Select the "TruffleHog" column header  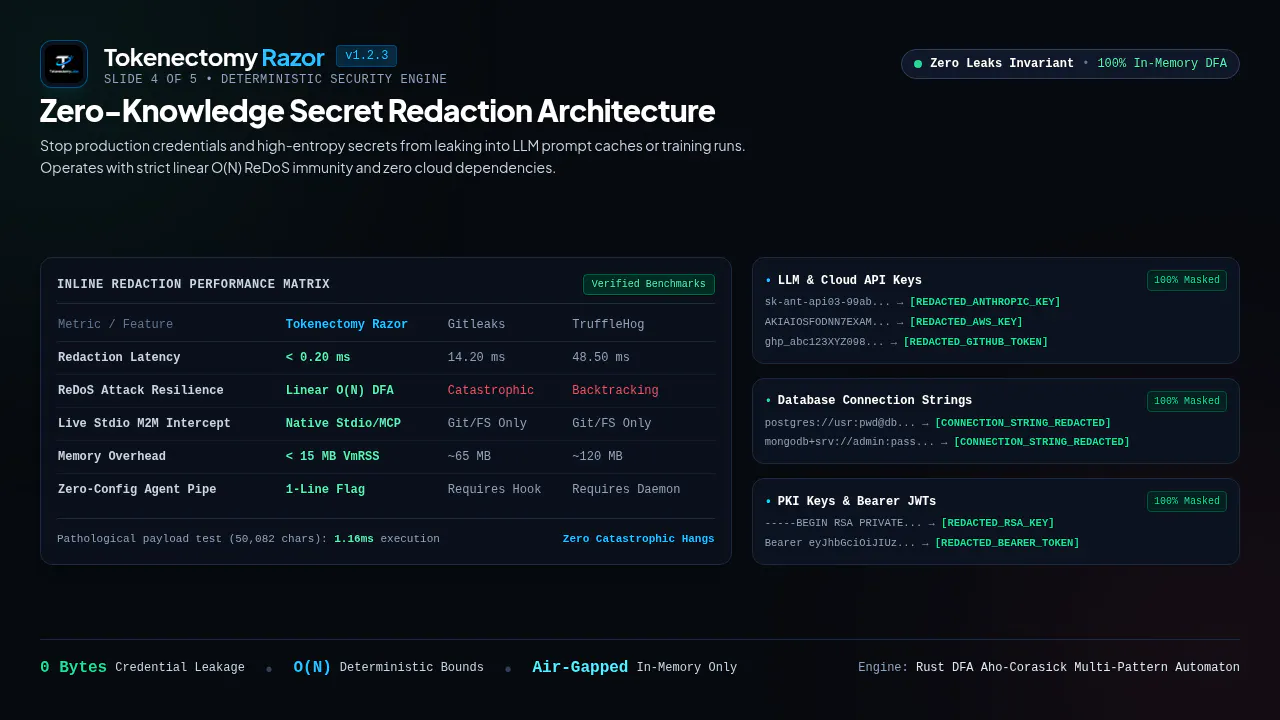pos(608,324)
